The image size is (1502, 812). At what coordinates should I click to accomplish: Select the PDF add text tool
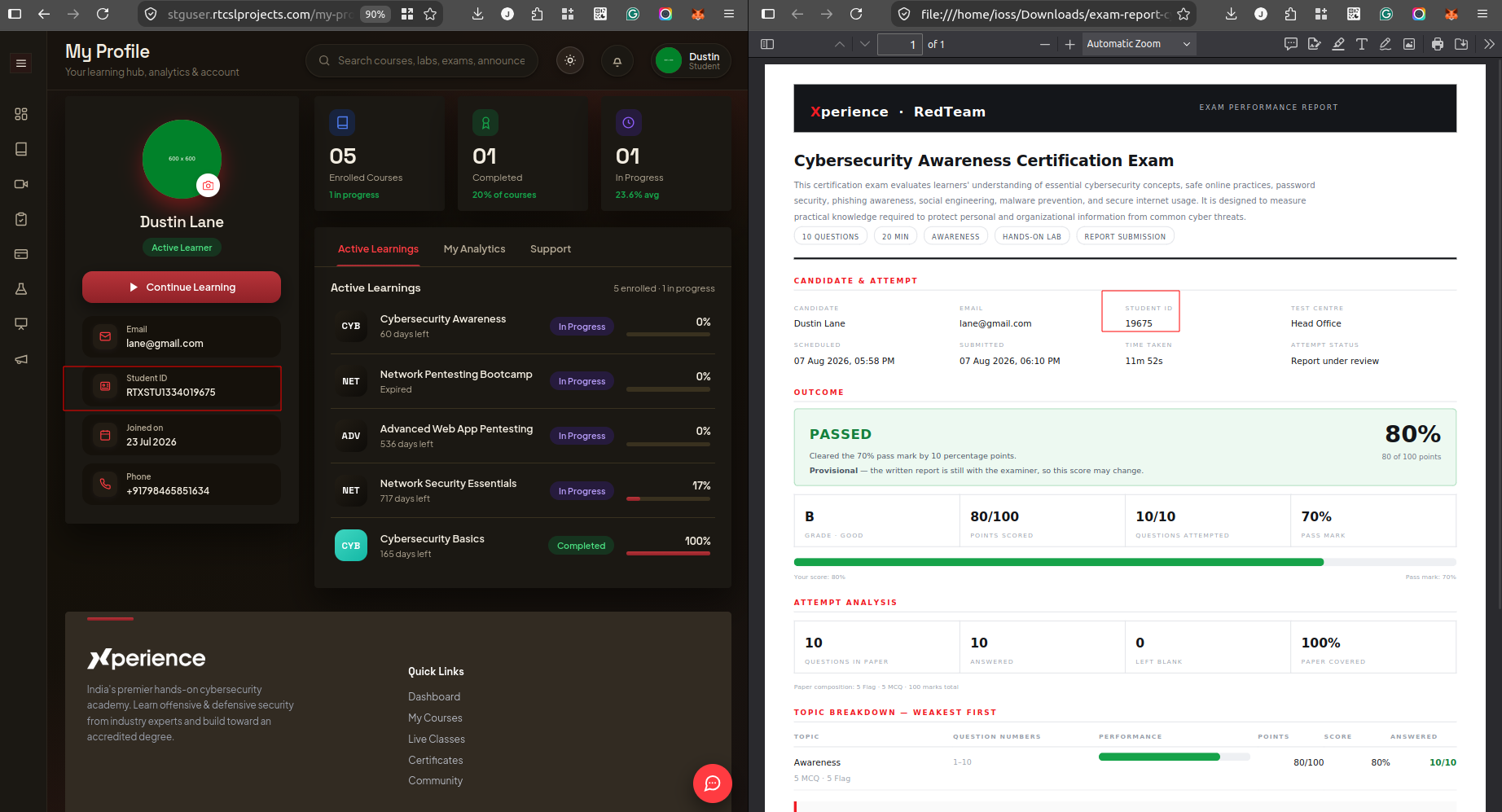click(x=1362, y=44)
